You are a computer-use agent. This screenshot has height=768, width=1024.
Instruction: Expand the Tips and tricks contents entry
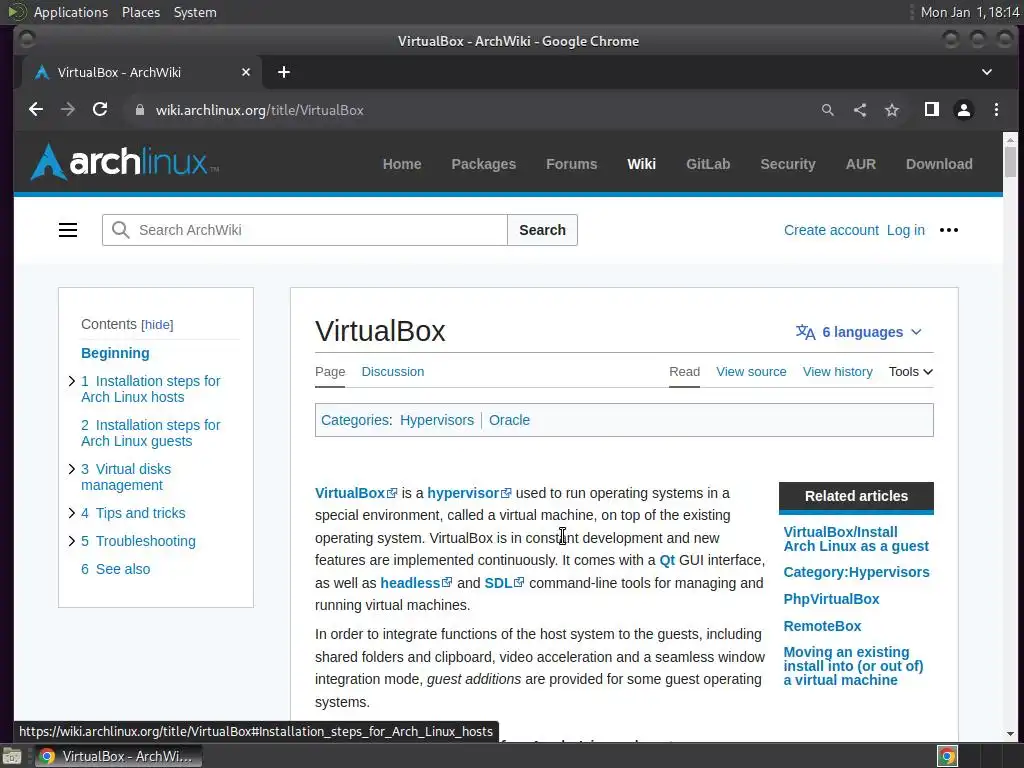(x=72, y=513)
